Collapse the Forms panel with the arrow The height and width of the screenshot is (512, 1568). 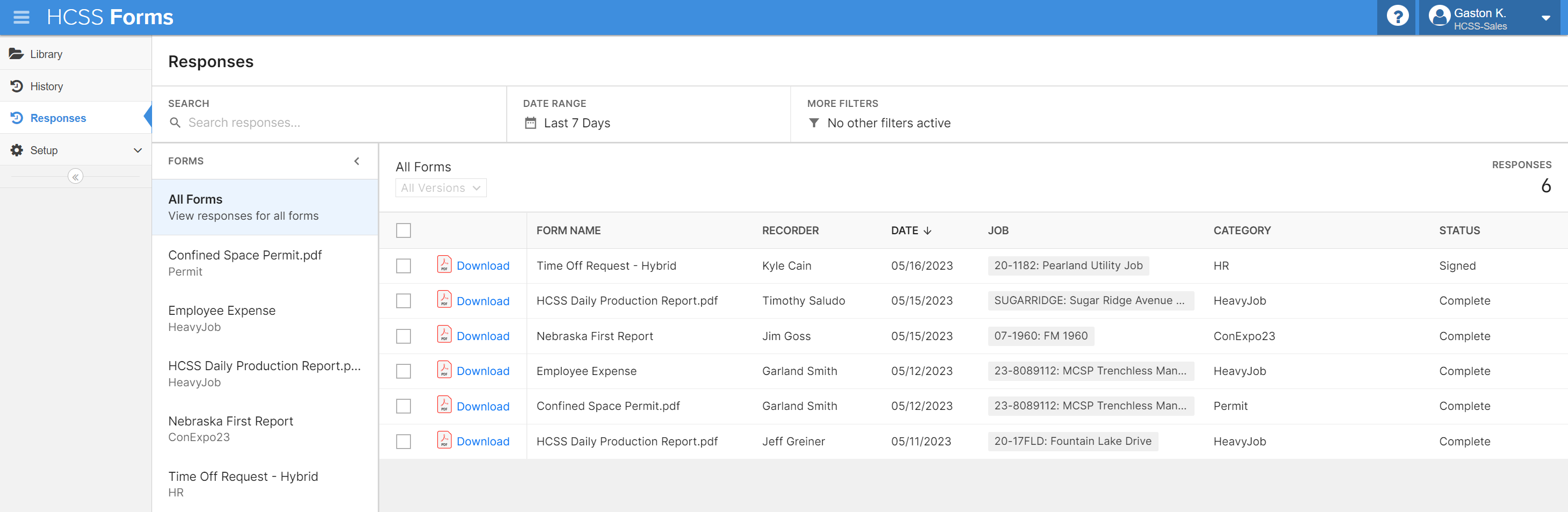pyautogui.click(x=357, y=161)
